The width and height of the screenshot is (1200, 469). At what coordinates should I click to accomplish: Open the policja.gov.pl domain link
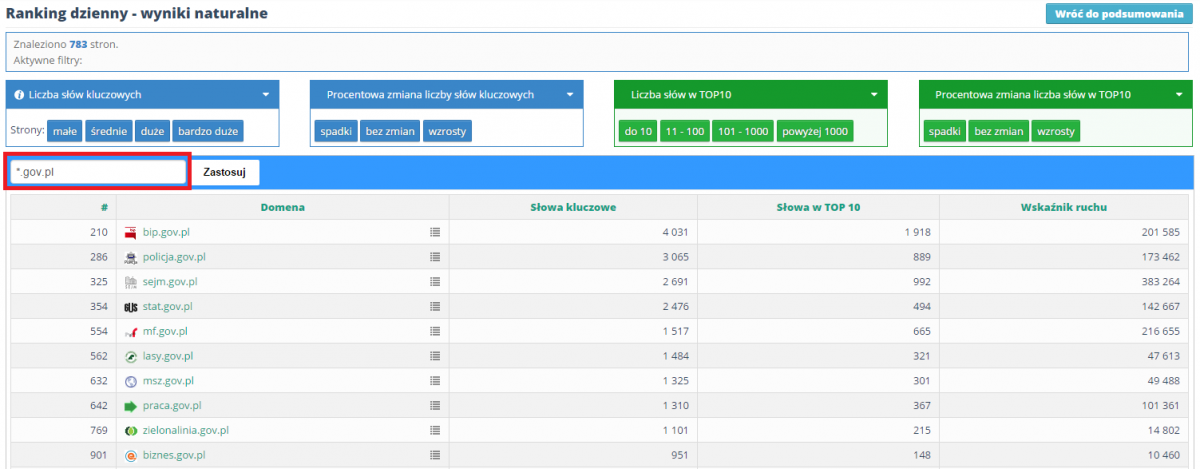pyautogui.click(x=174, y=257)
